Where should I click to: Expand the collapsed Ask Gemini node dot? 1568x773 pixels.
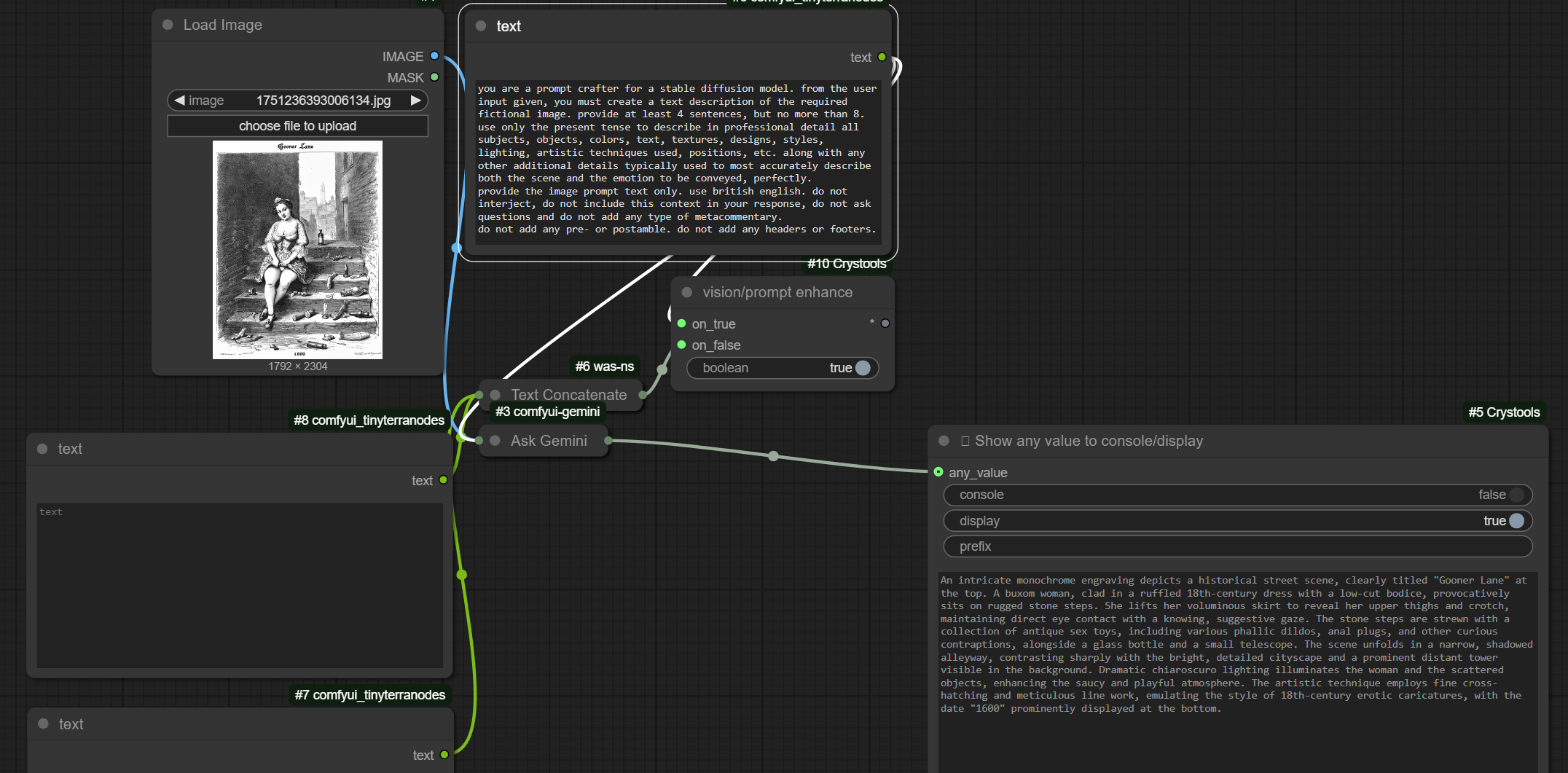click(x=495, y=441)
